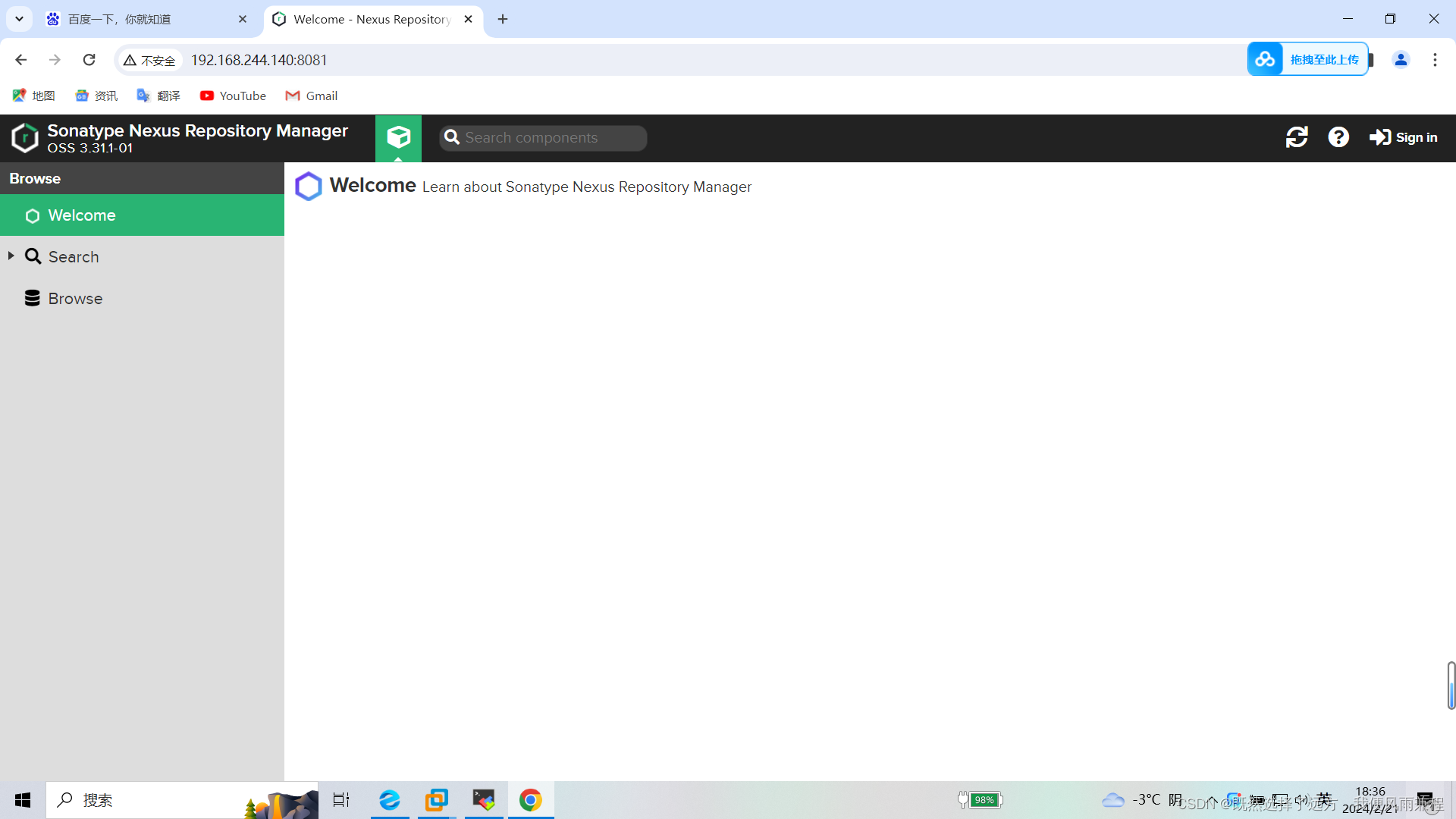Open the Gmail bookmark
The image size is (1456, 819).
(x=312, y=96)
